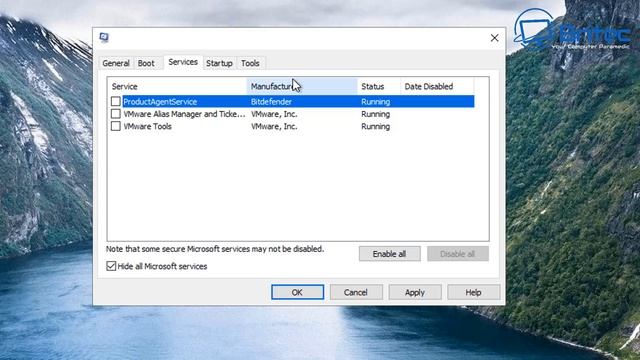Viewport: 640px width, 360px height.
Task: Click Running status of ProductAgentService
Action: [376, 102]
